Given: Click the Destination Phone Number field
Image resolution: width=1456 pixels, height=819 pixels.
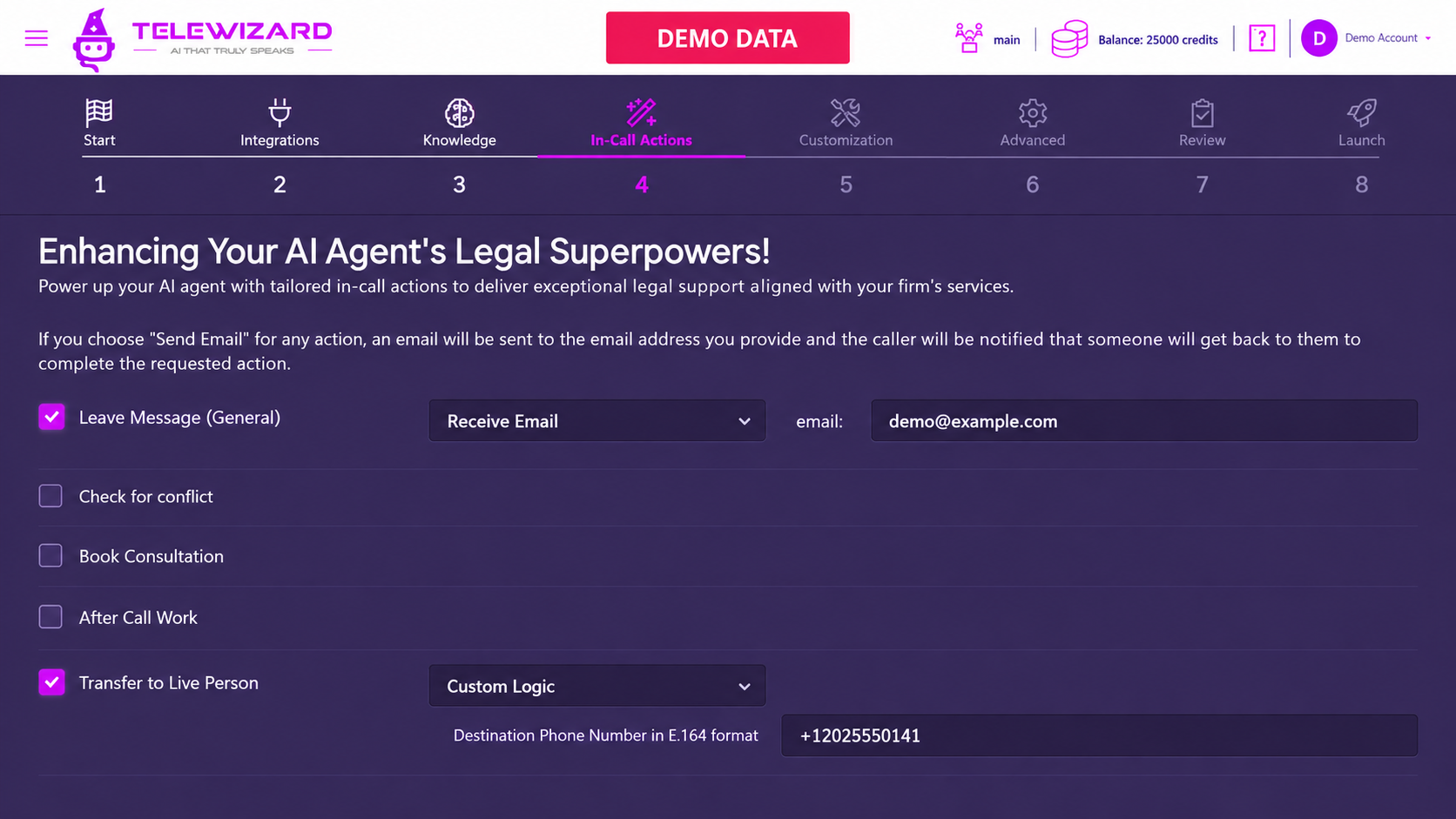Looking at the screenshot, I should click(1100, 735).
